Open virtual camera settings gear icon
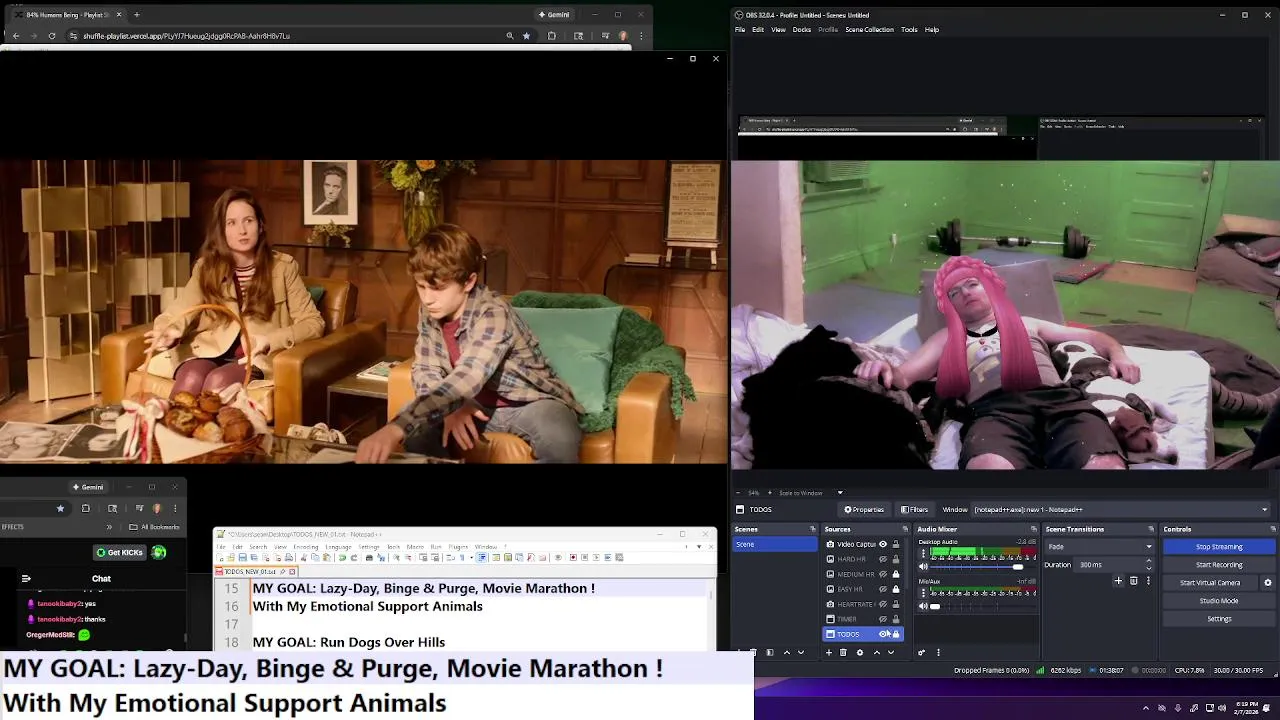The height and width of the screenshot is (720, 1280). click(x=1268, y=583)
